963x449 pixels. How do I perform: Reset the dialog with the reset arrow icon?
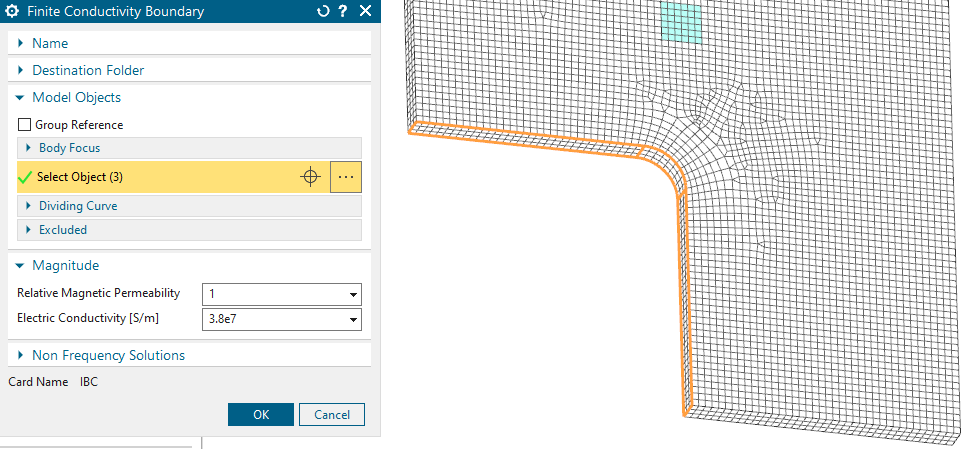point(322,12)
